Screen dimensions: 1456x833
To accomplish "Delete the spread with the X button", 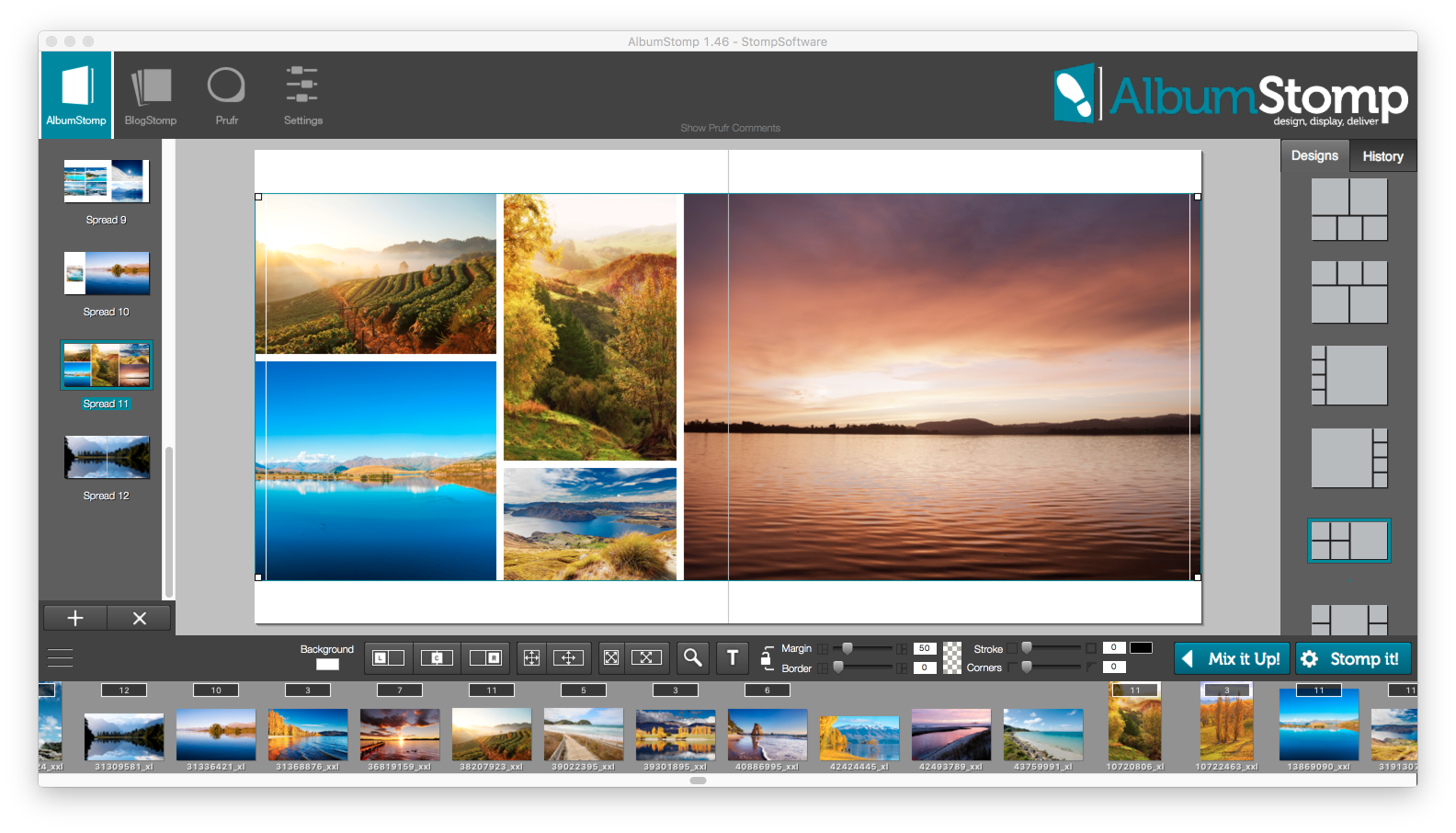I will [x=140, y=618].
